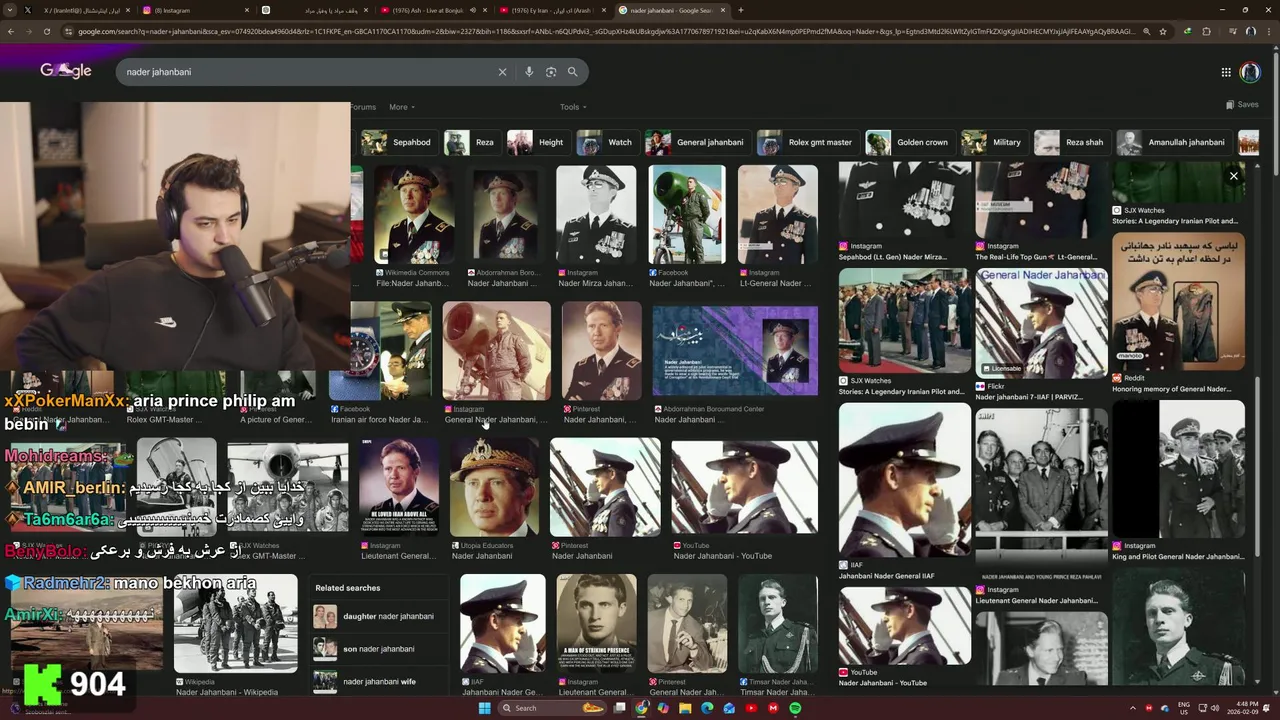Open the Windows Start menu

(485, 708)
